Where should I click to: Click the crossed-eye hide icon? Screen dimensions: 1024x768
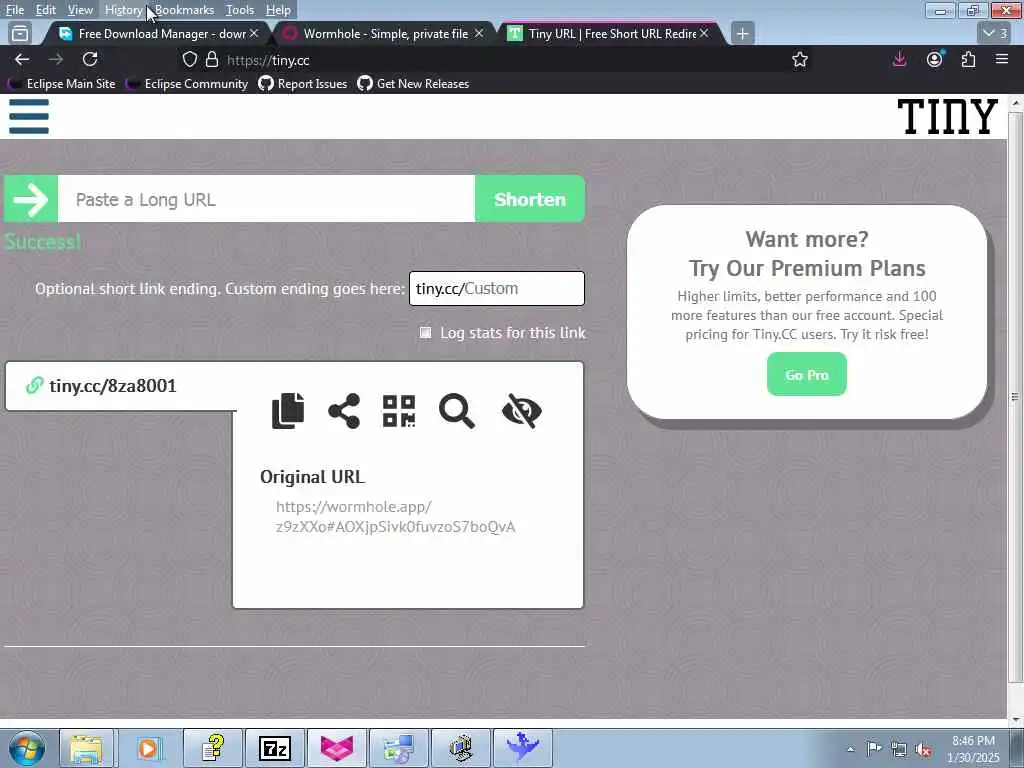(x=522, y=411)
